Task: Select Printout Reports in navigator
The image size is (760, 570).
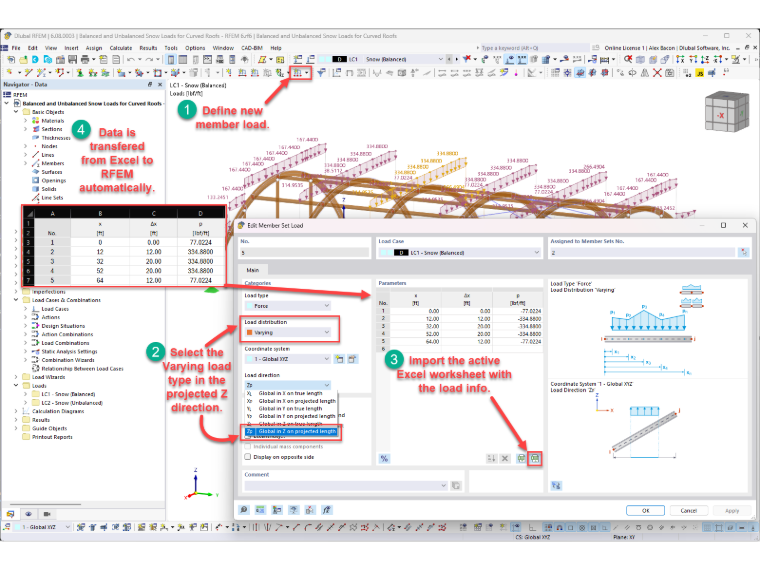Action: click(52, 437)
